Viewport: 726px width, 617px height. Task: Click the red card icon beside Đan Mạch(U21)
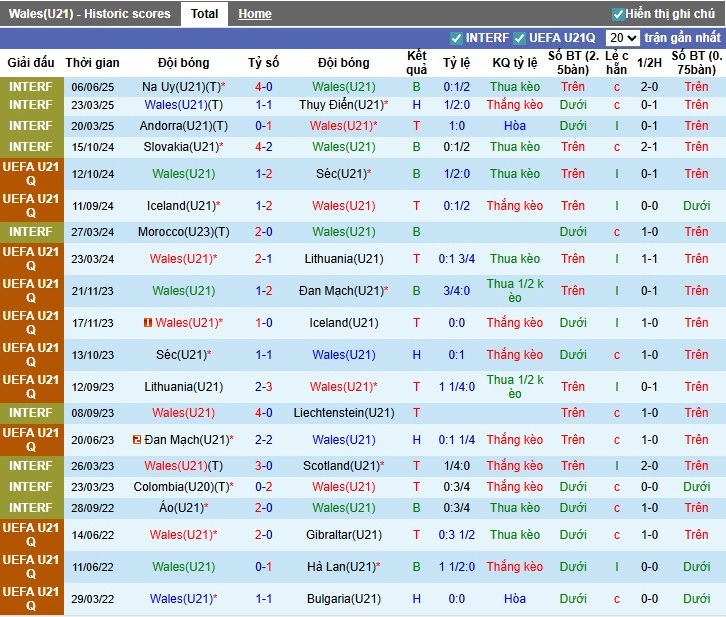point(137,440)
